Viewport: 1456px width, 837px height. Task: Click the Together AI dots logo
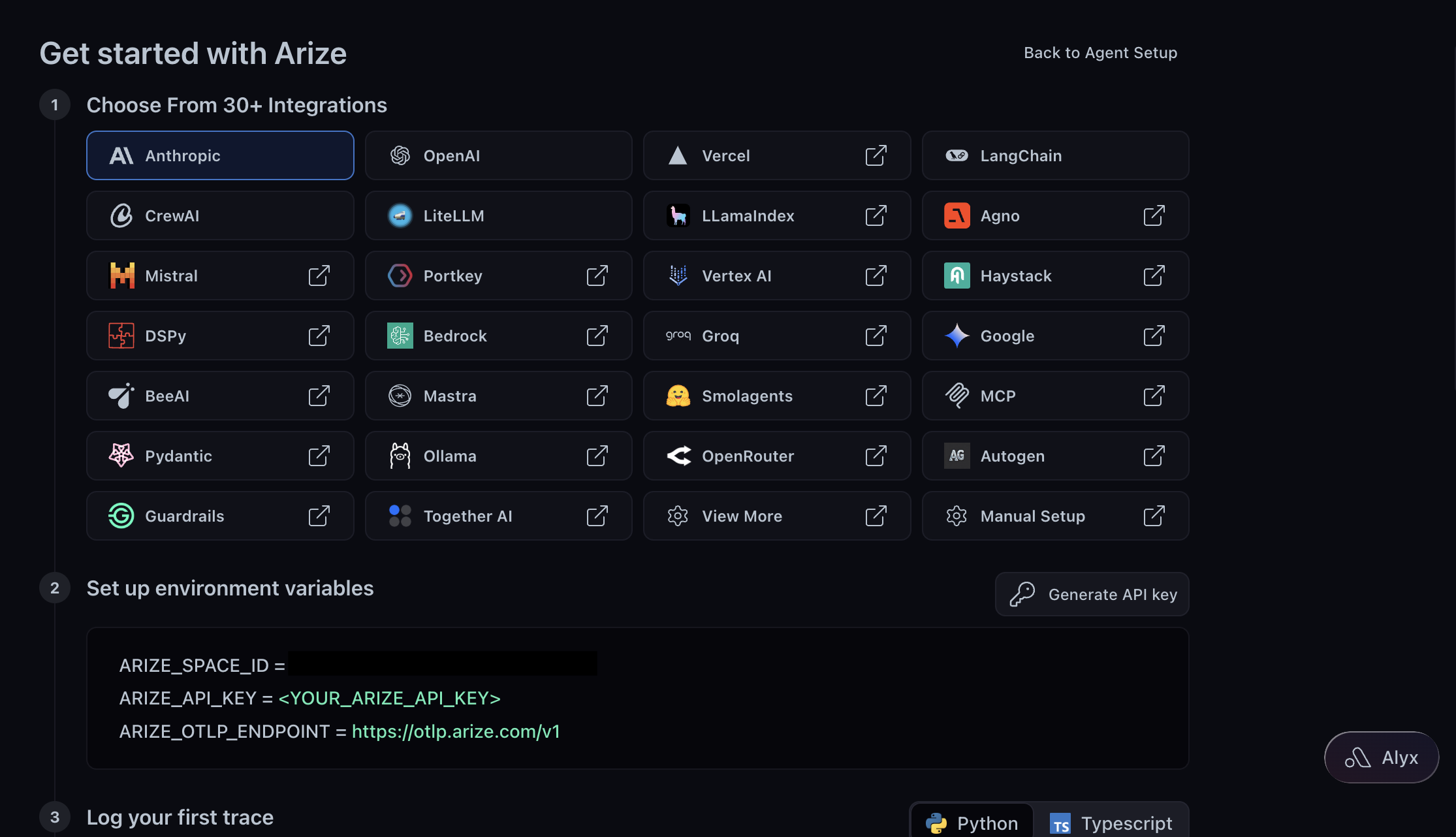[400, 516]
